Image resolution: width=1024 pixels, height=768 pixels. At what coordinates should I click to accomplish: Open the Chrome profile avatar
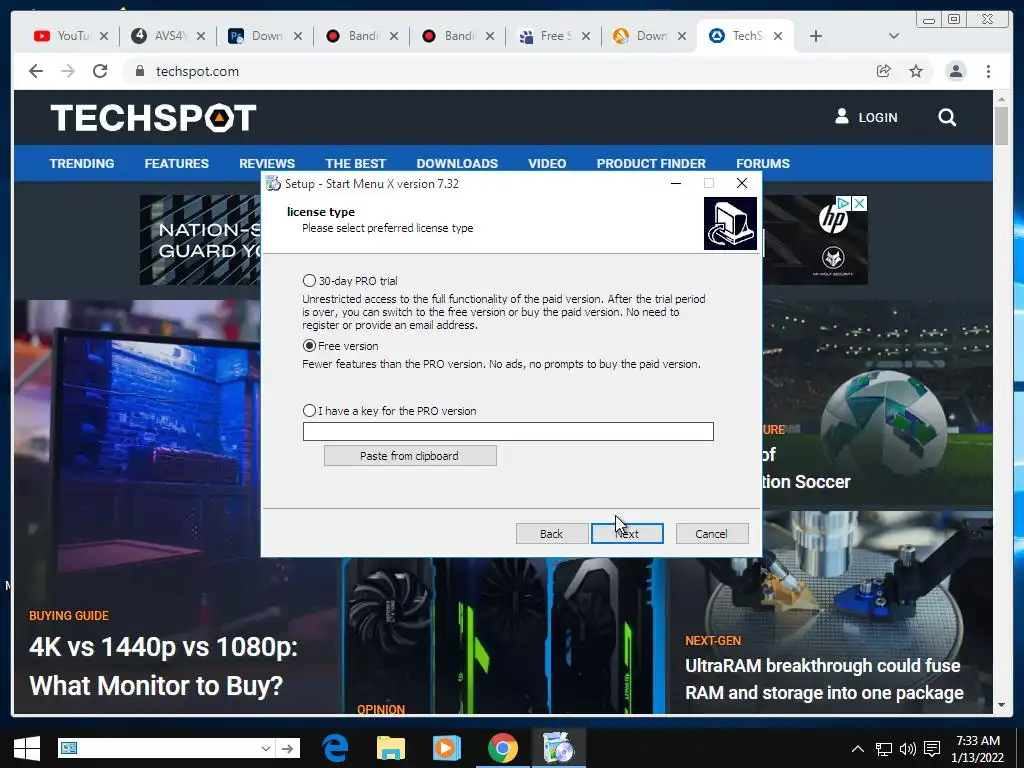click(955, 71)
